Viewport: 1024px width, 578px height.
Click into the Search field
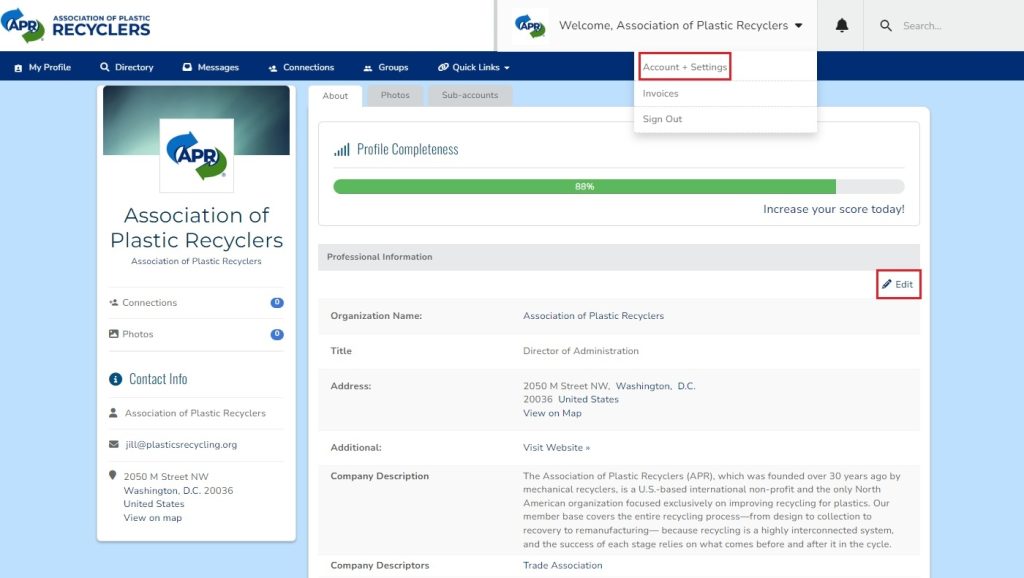coord(959,26)
